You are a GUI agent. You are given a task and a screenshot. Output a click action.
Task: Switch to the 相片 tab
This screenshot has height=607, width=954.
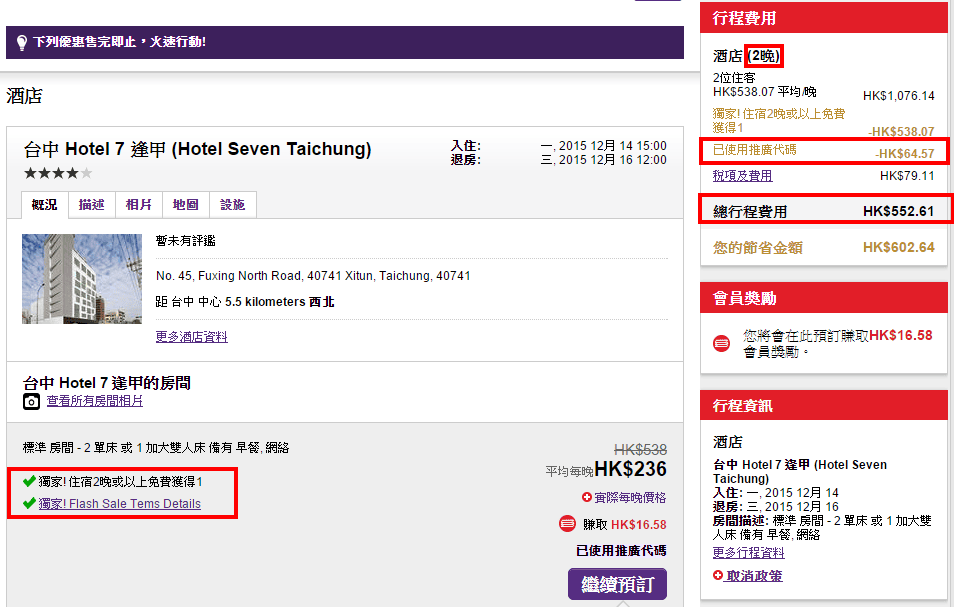138,204
